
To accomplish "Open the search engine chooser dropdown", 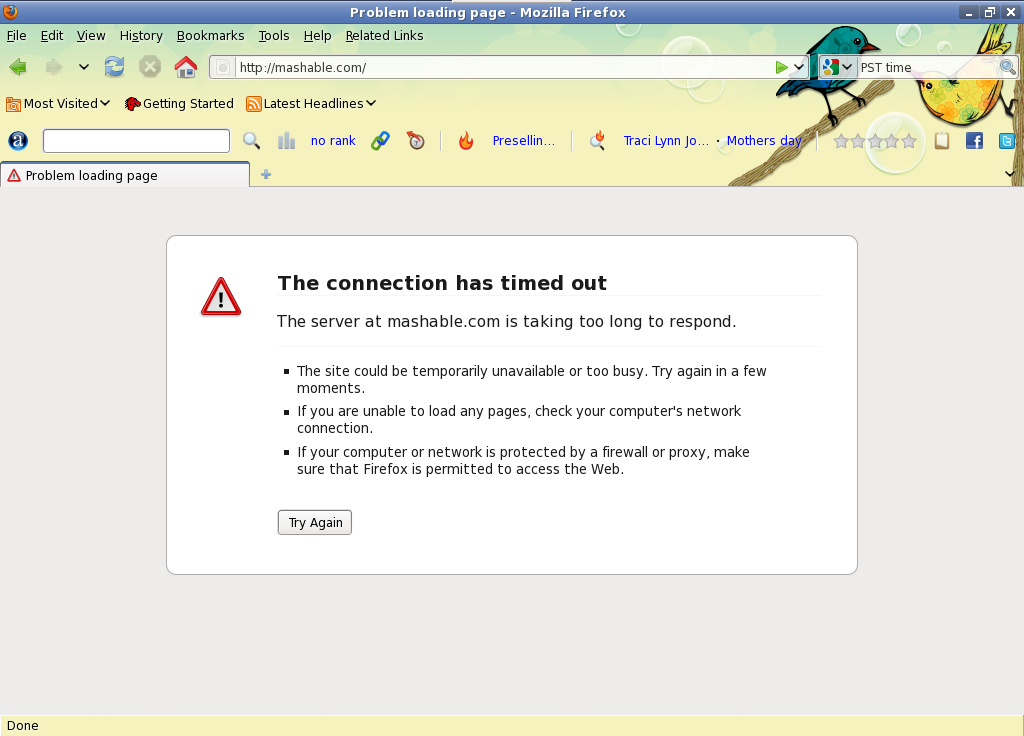I will 837,67.
